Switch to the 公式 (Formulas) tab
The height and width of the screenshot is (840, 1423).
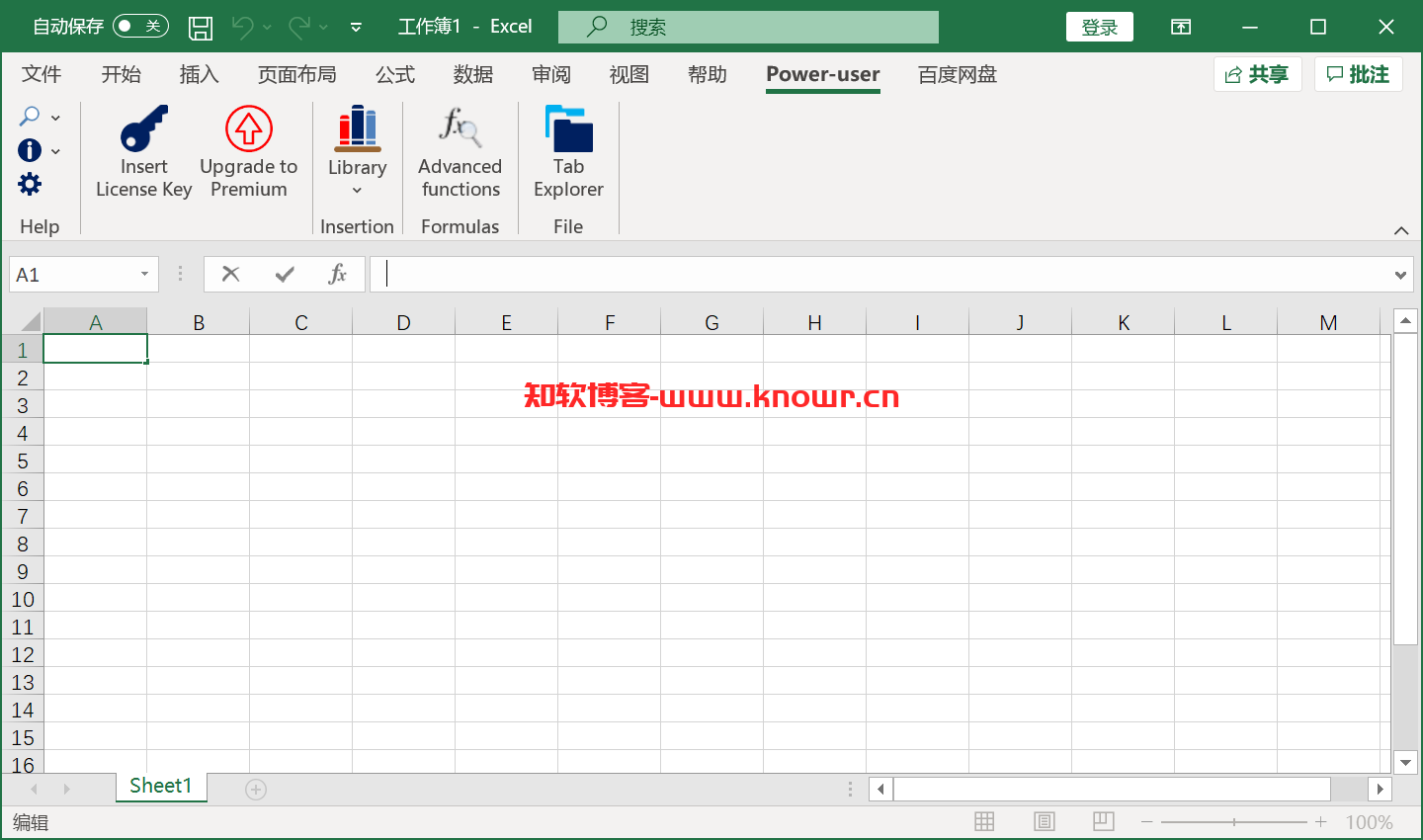395,74
